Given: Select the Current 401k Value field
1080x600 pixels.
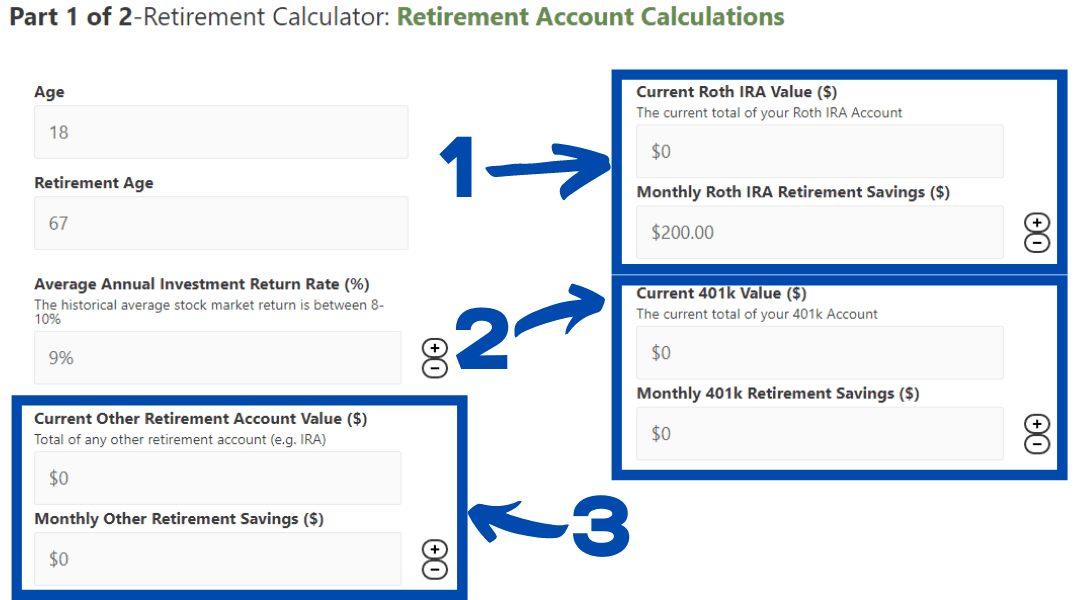Looking at the screenshot, I should [x=820, y=352].
